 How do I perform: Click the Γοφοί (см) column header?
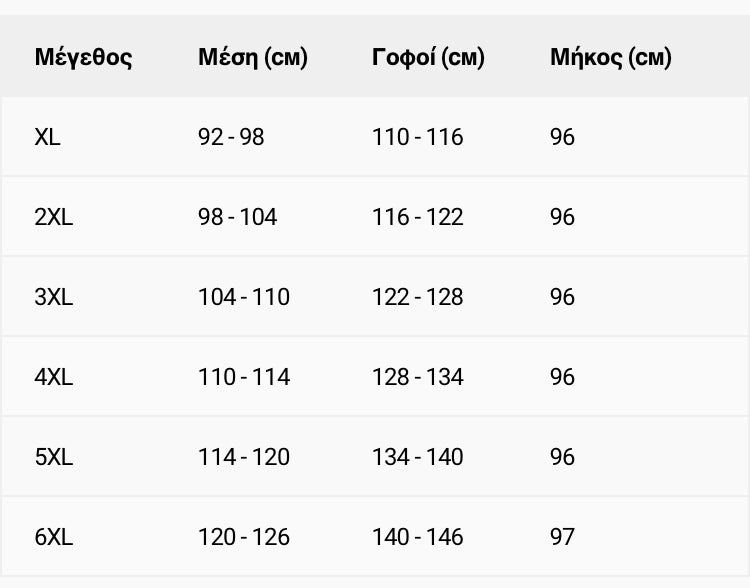(429, 57)
